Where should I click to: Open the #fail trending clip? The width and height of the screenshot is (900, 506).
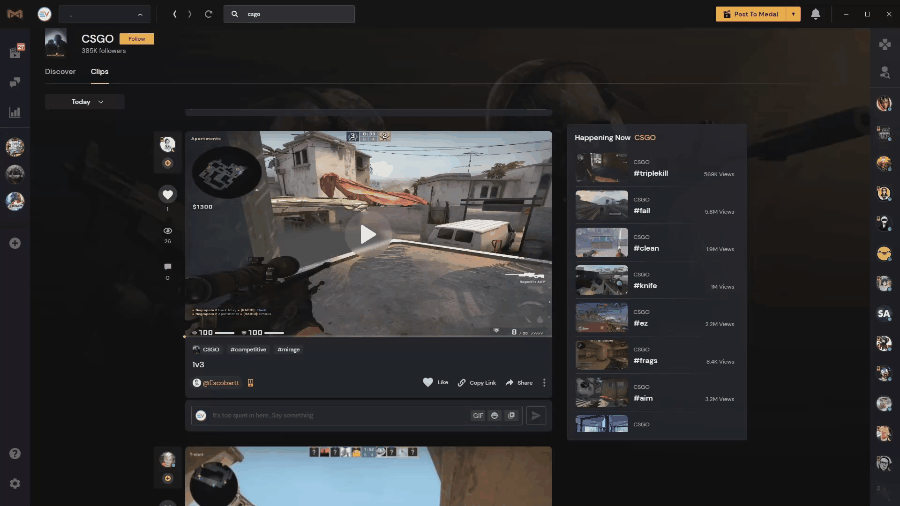point(655,205)
